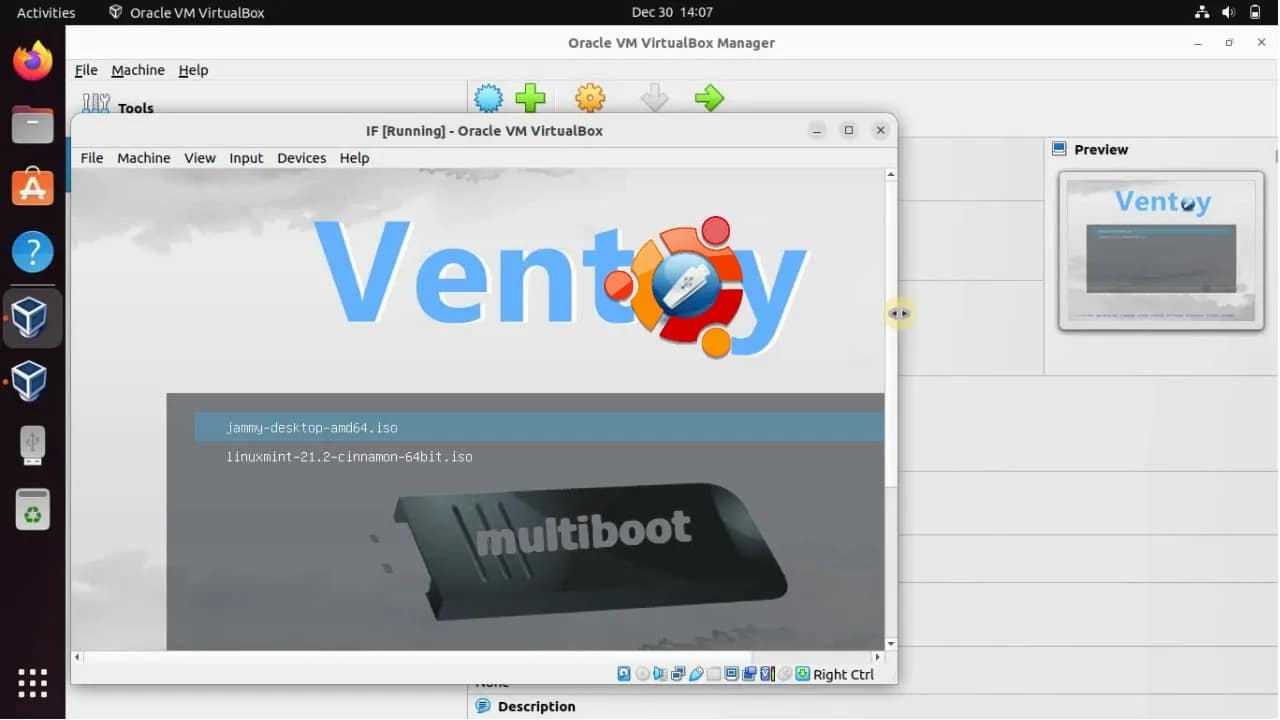Open Firefox from the Ubuntu dock
This screenshot has height=720, width=1280.
click(x=31, y=61)
